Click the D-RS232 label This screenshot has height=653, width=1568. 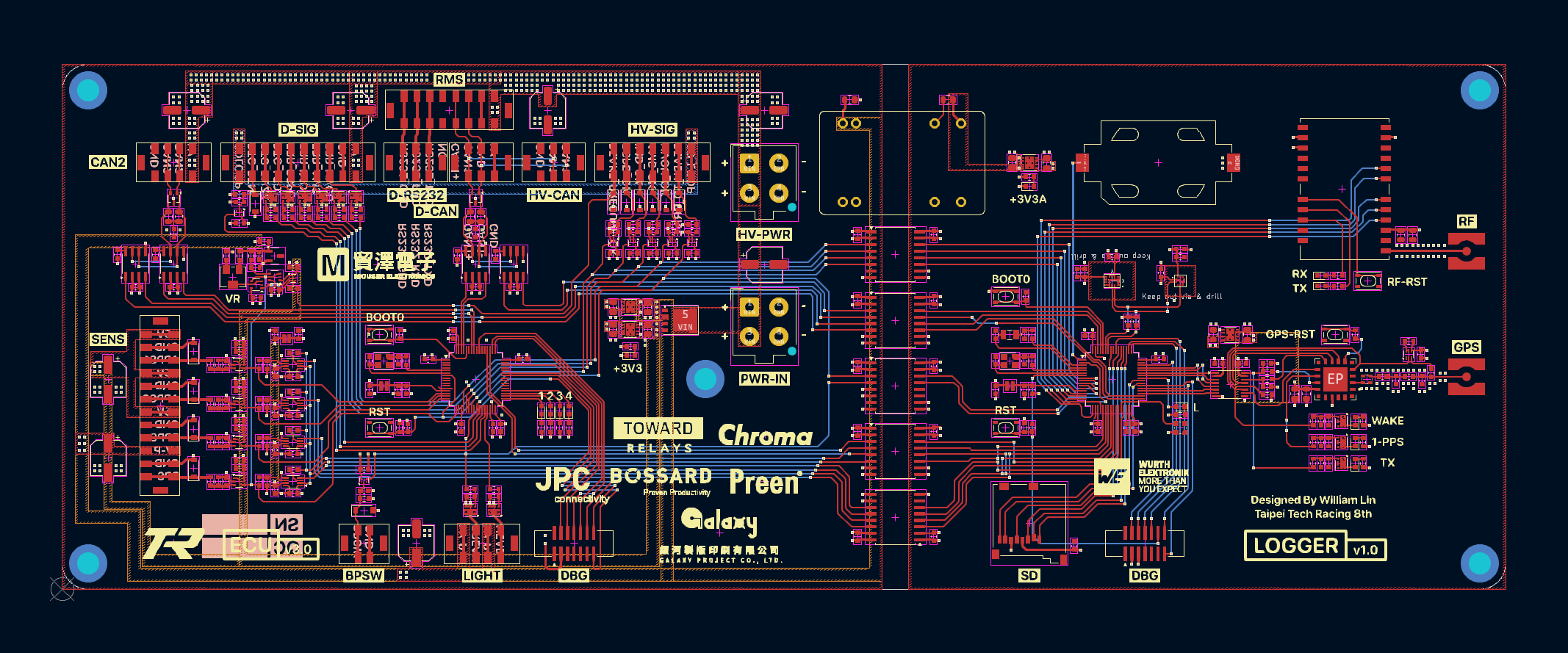(417, 195)
